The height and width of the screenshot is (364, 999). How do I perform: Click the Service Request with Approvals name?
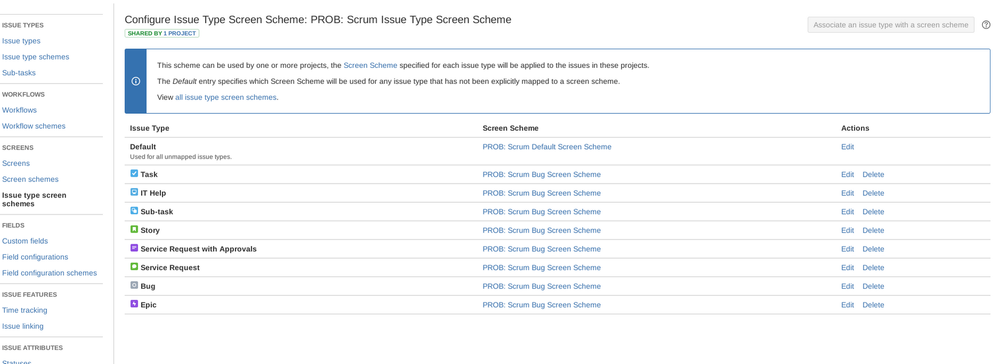pyautogui.click(x=198, y=249)
